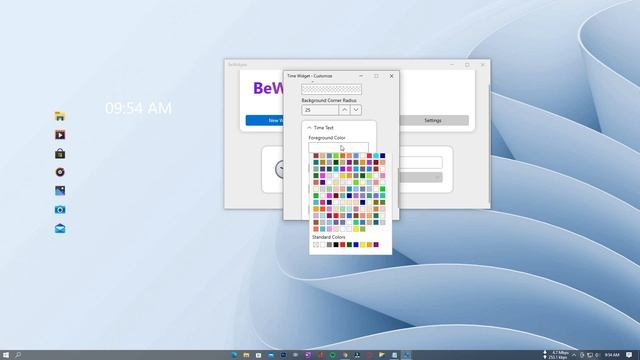Open the taskbar clock showing 9:54 AM
The height and width of the screenshot is (360, 640).
pyautogui.click(x=612, y=355)
